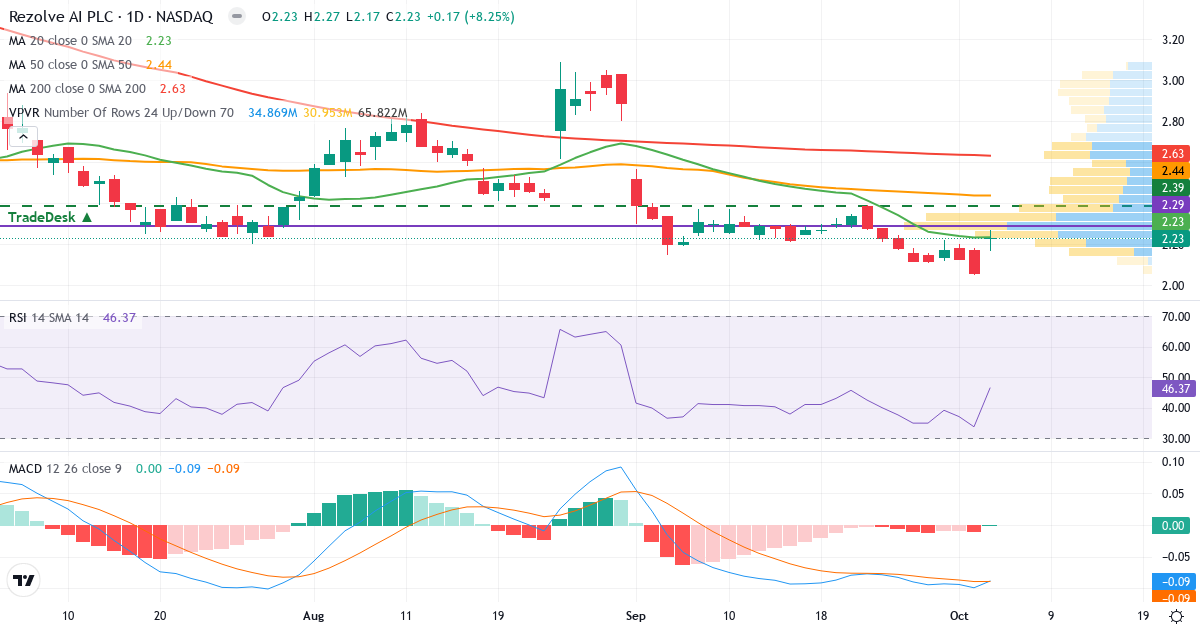
Task: Click the 0.10 MACD scale value
Action: (x=1171, y=461)
